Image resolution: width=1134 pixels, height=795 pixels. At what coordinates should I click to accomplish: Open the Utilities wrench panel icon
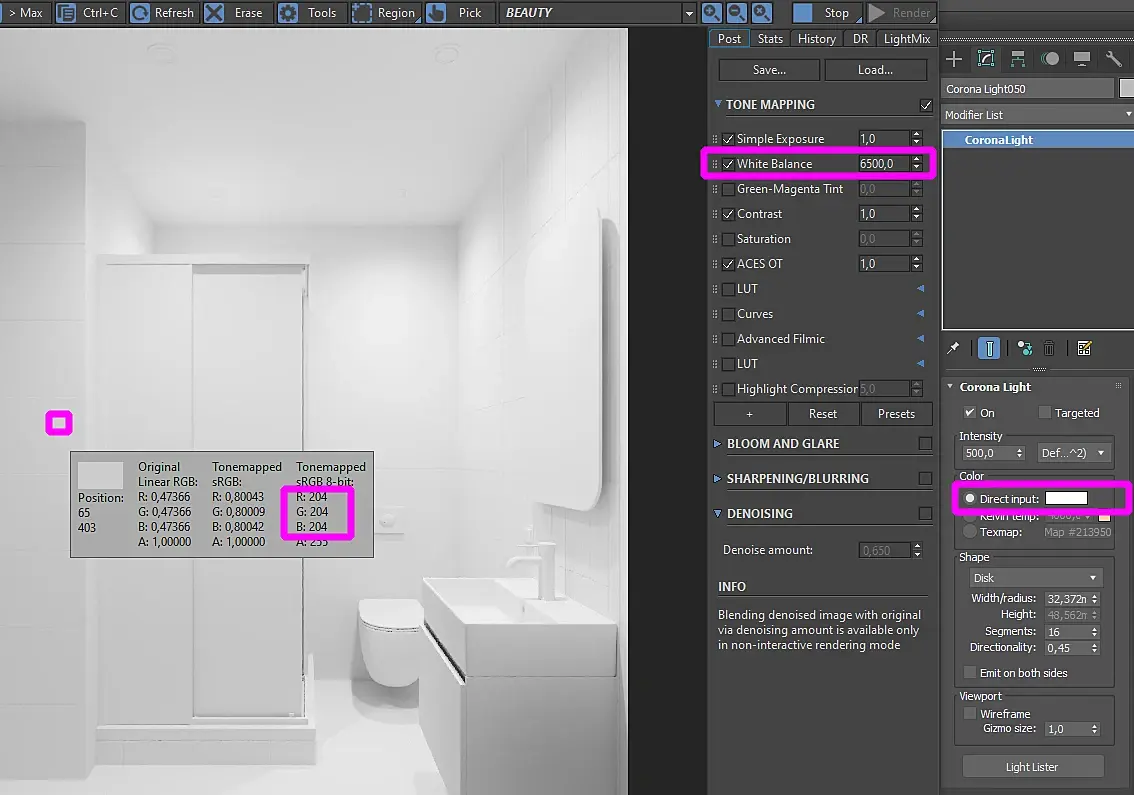pos(1114,59)
